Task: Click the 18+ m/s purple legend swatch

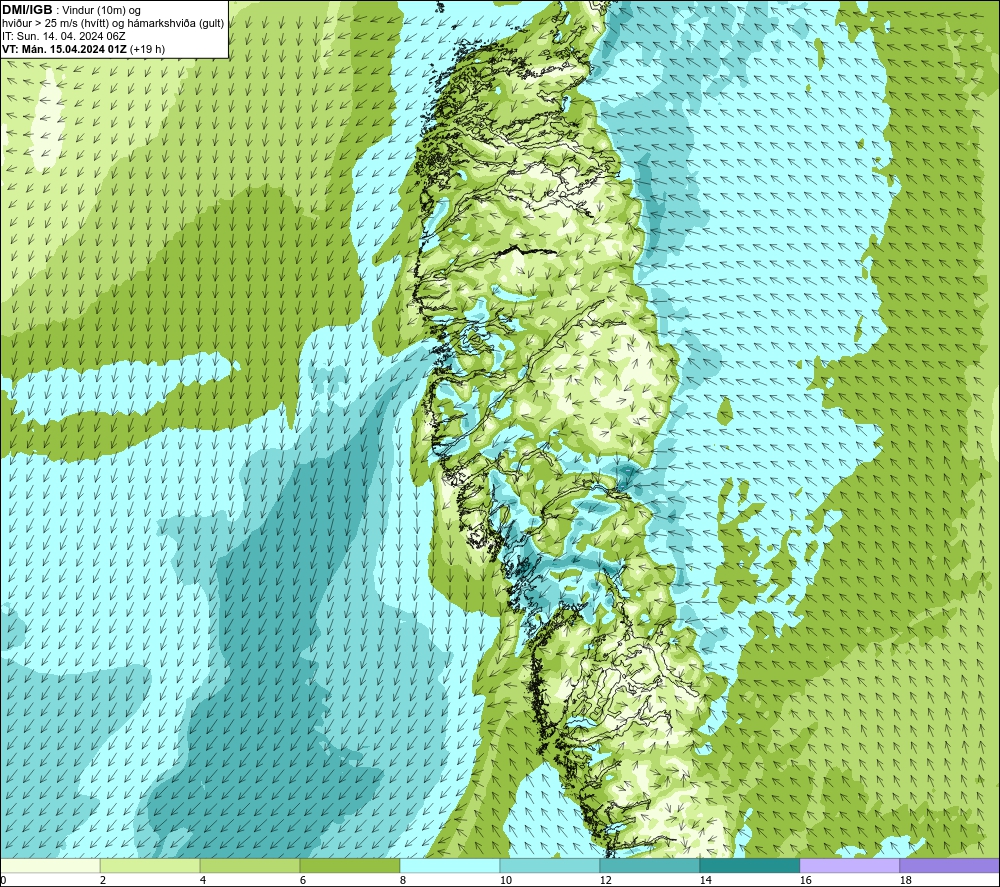Action: point(950,866)
